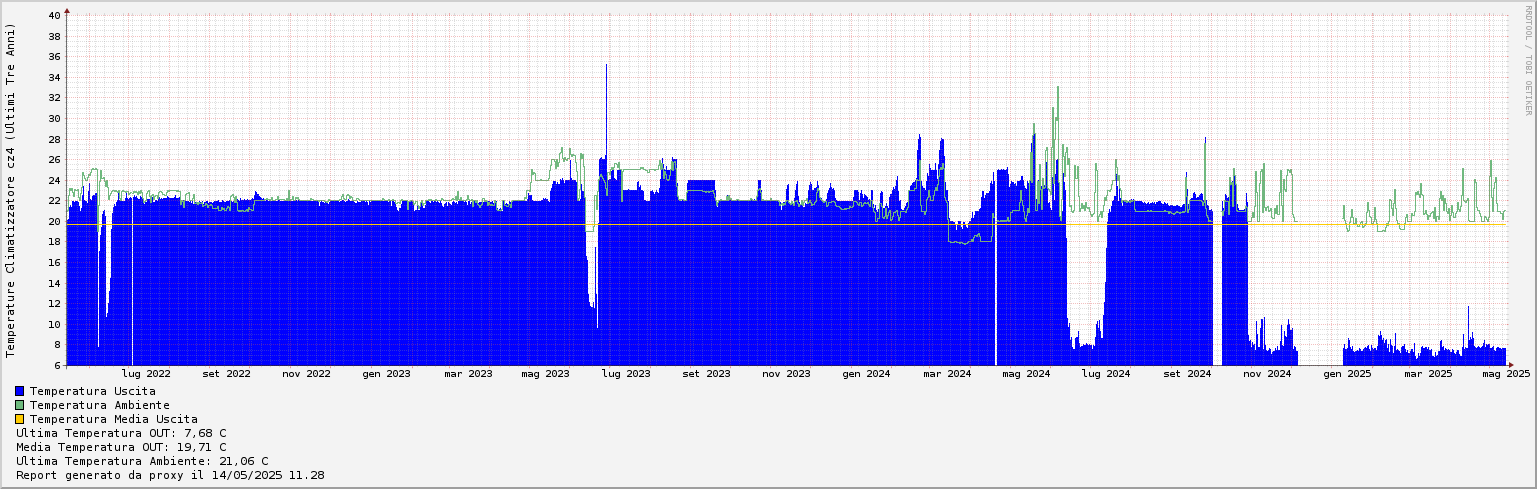This screenshot has height=489, width=1537.
Task: Click the y-axis value 20
Action: (x=54, y=222)
